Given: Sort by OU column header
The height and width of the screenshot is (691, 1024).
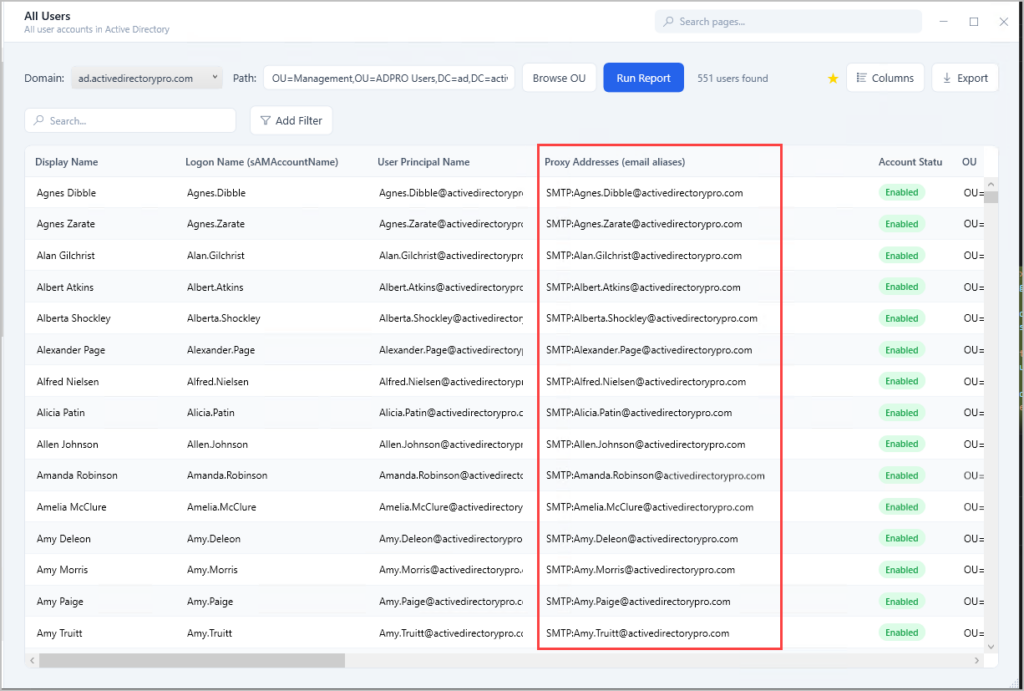Looking at the screenshot, I should click(969, 162).
